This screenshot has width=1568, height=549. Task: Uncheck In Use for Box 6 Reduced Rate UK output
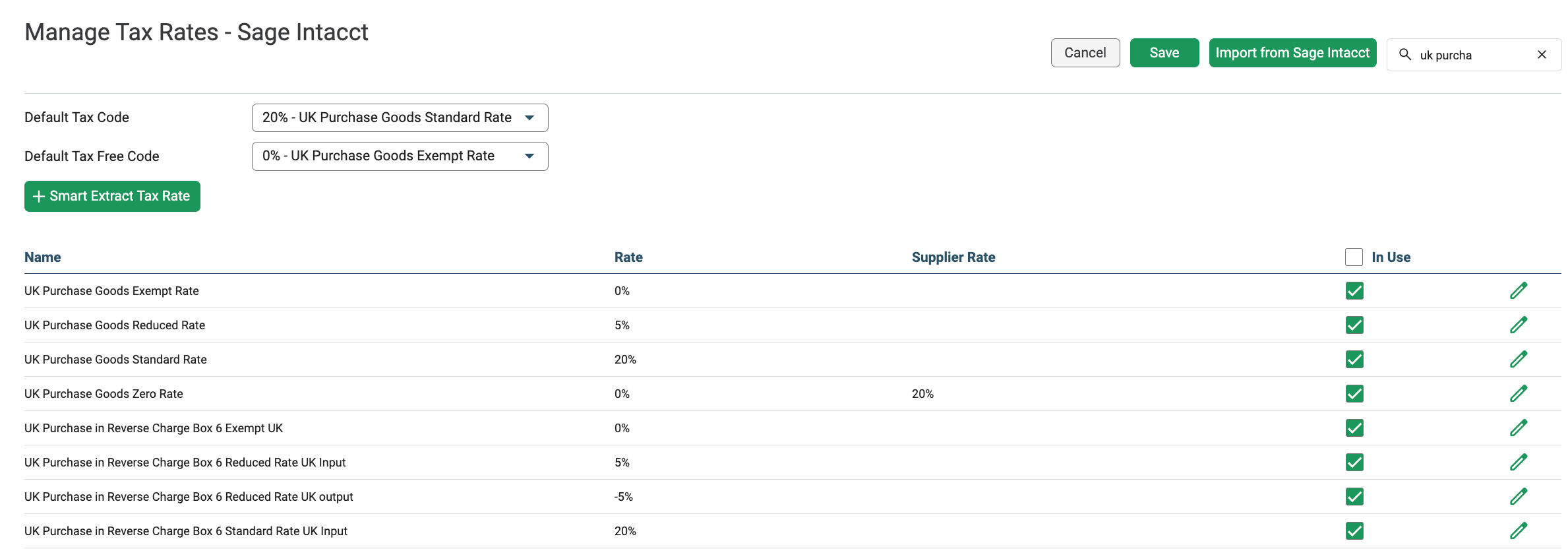click(x=1354, y=496)
